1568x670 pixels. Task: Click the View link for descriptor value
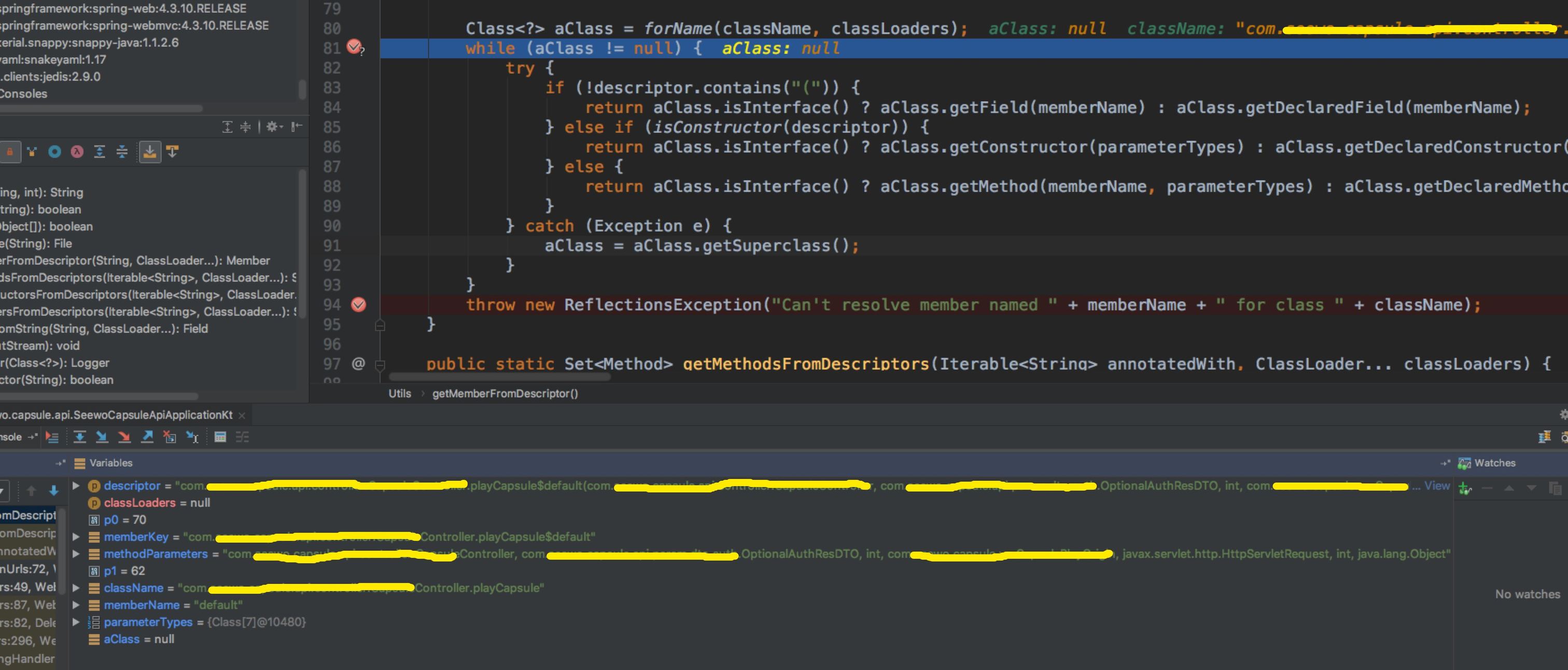tap(1436, 486)
